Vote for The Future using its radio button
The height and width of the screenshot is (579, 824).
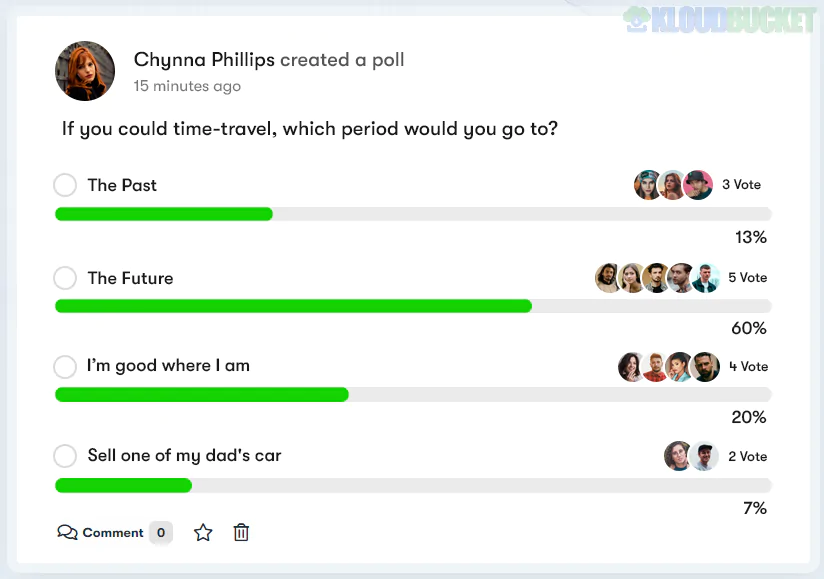(x=65, y=278)
